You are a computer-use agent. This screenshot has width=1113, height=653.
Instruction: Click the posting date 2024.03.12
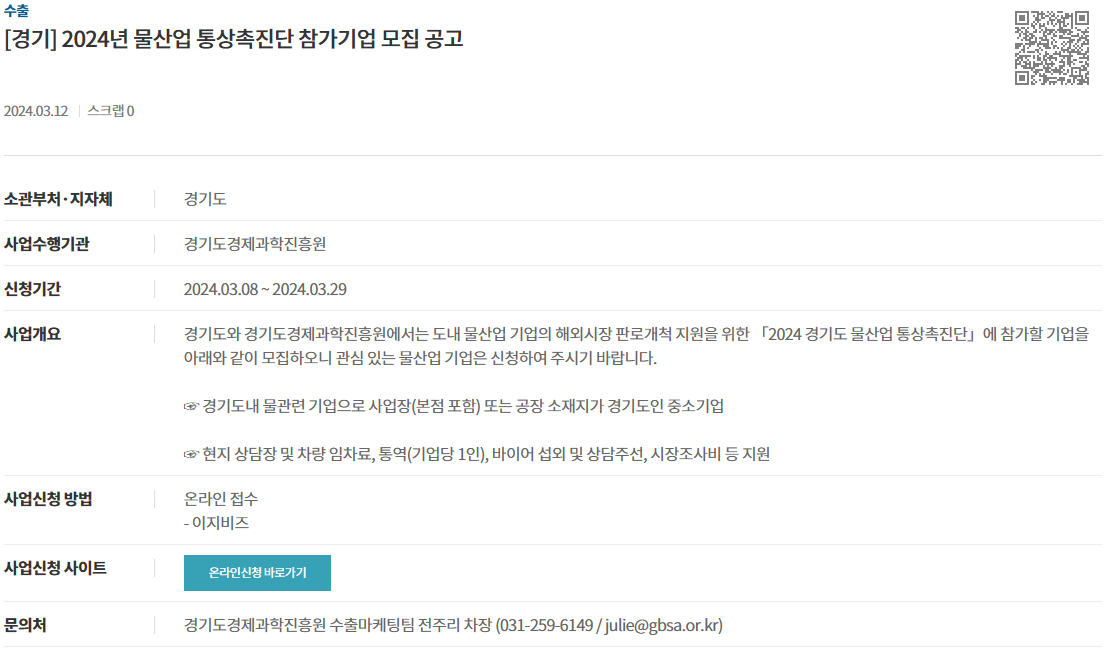tap(36, 111)
